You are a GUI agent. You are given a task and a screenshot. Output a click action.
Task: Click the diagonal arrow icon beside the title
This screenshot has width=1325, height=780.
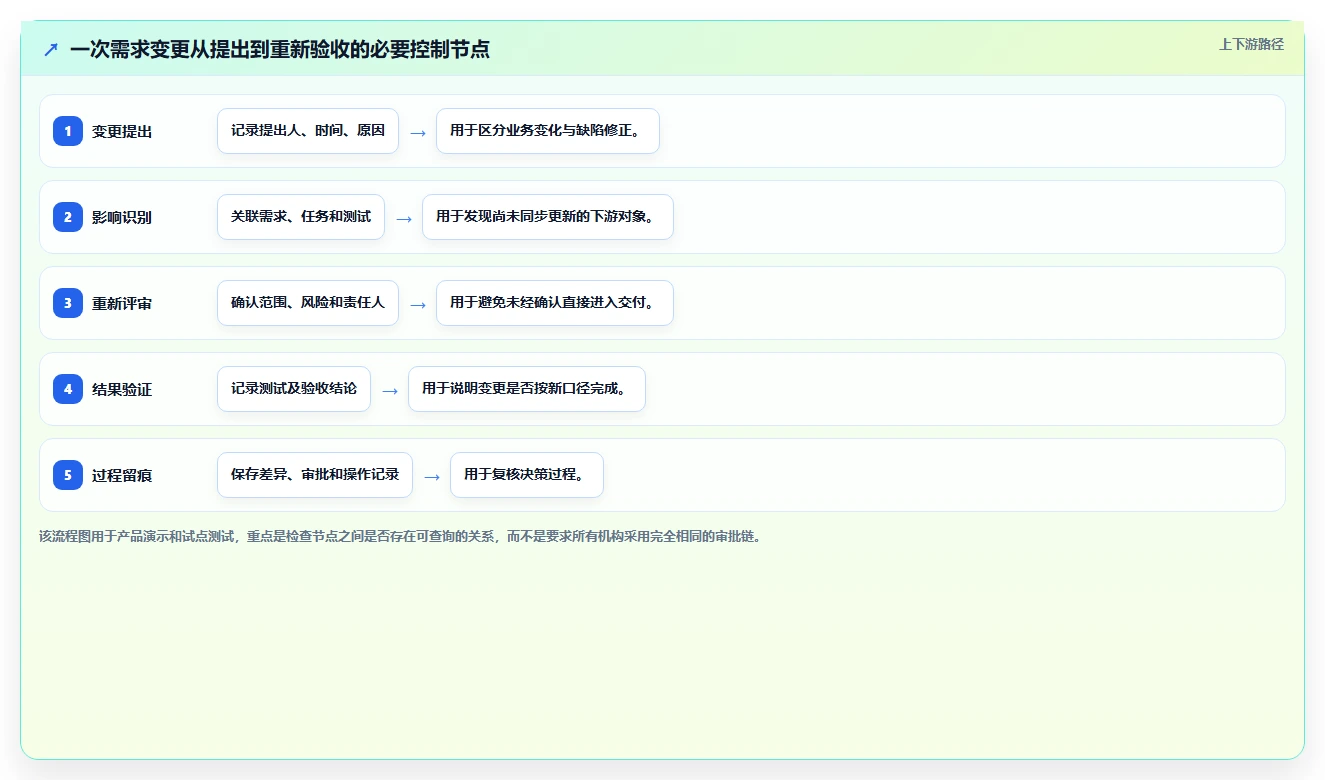pos(51,49)
